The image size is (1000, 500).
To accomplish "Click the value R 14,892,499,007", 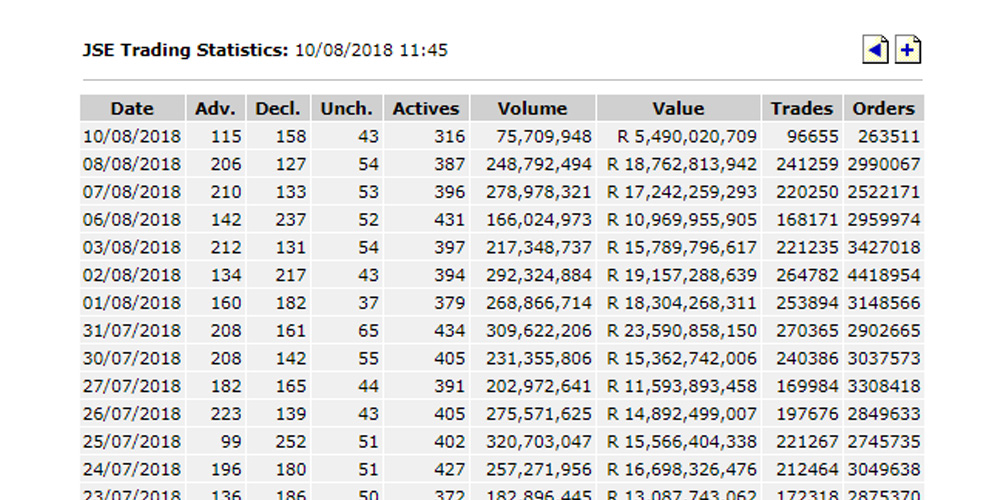I will coord(682,413).
